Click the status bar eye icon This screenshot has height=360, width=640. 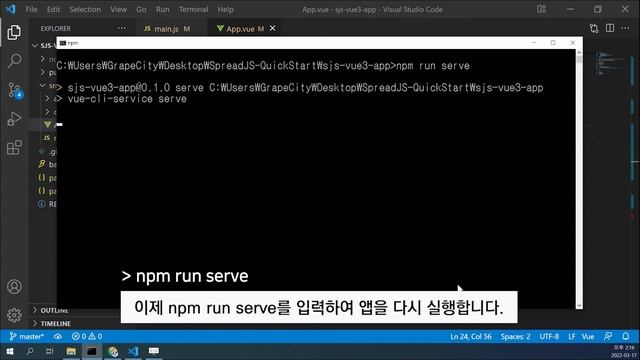pos(58,337)
